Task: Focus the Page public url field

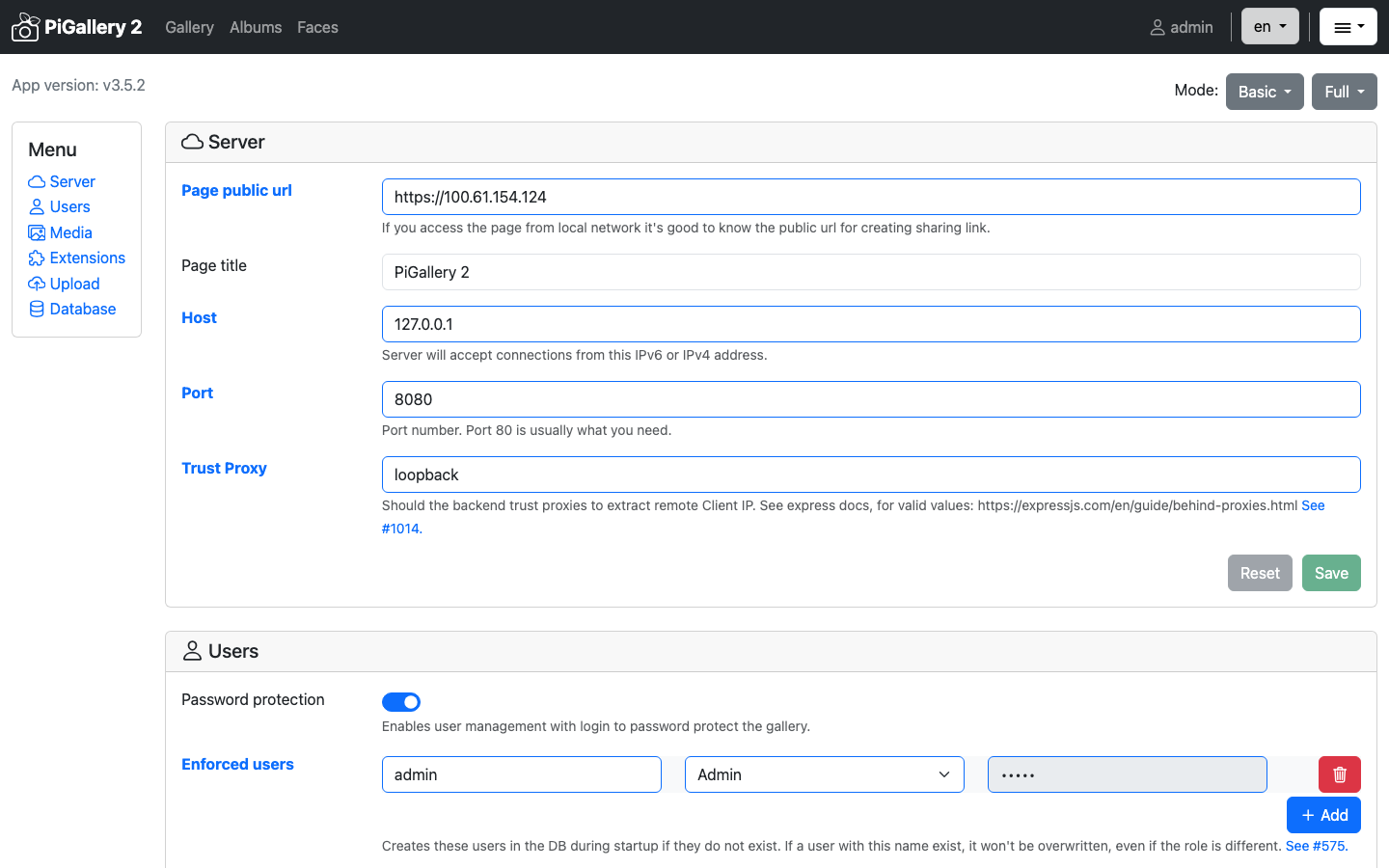Action: coord(871,197)
